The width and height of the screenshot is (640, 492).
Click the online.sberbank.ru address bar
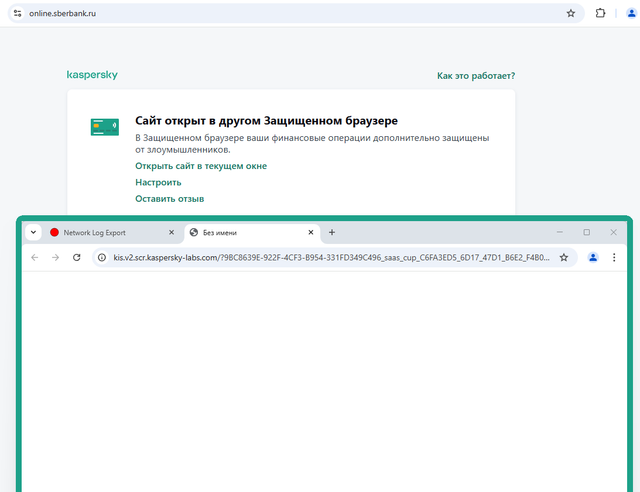296,13
